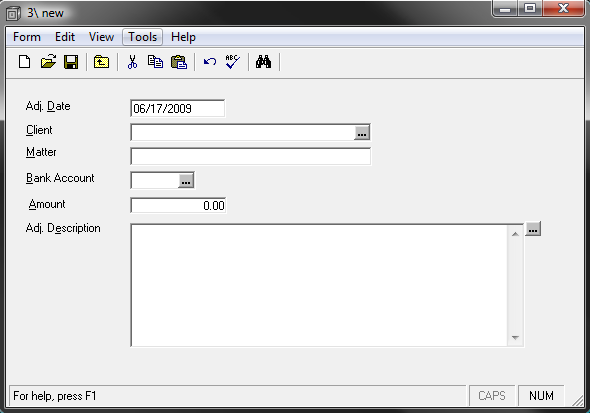Viewport: 590px width, 413px height.
Task: Open the Tools menu
Action: point(143,37)
